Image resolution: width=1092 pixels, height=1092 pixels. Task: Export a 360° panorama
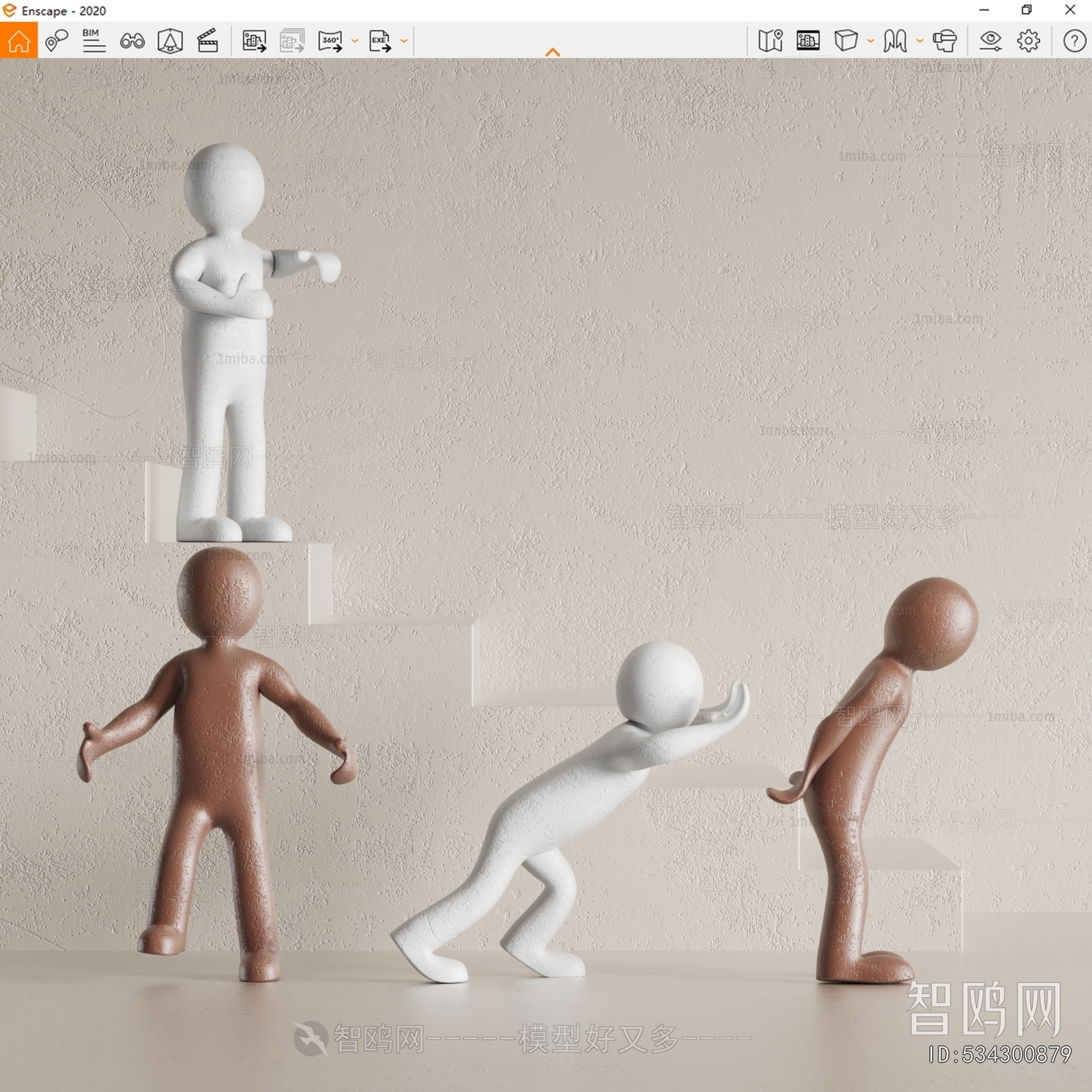[330, 41]
